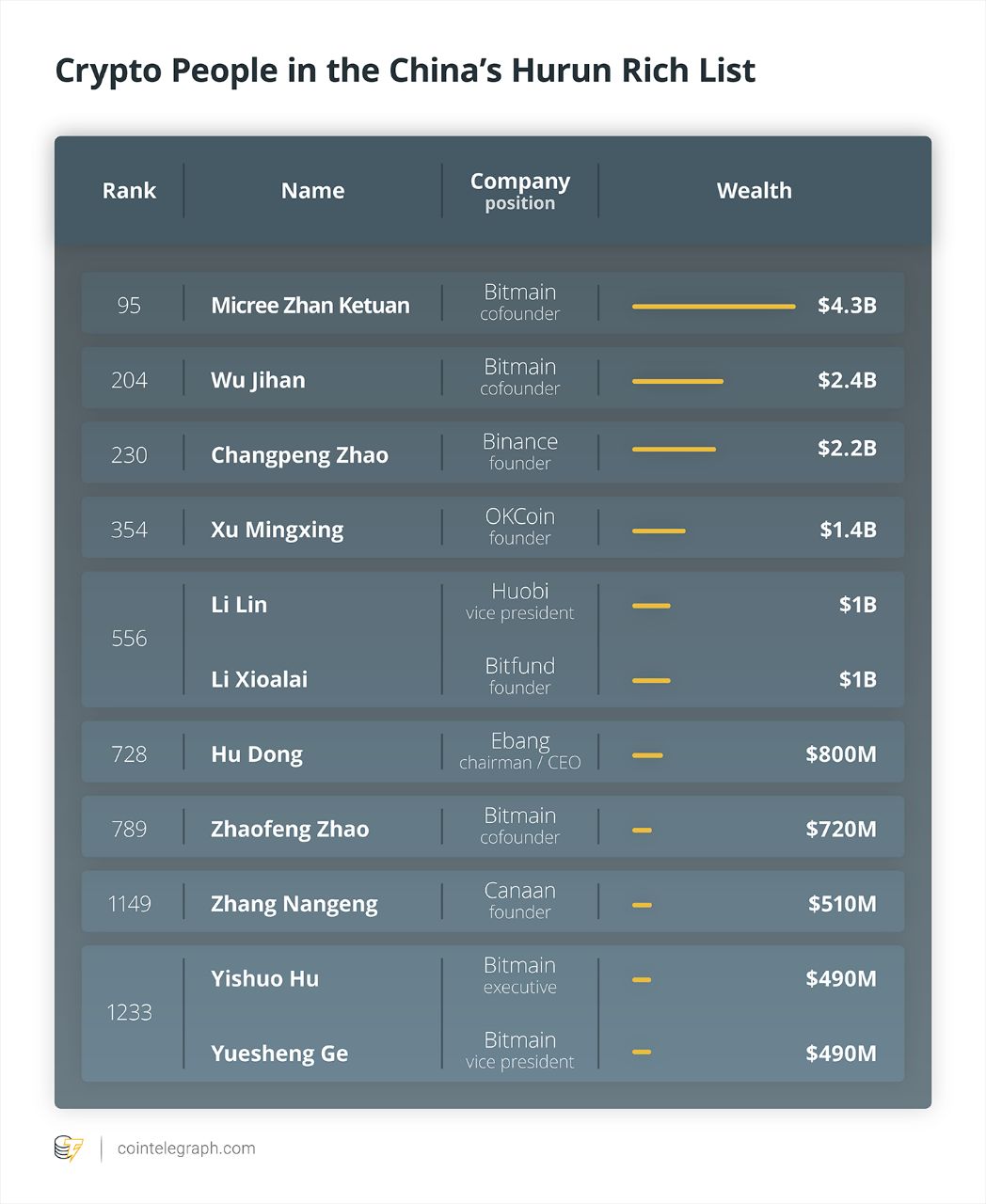Viewport: 986px width, 1204px height.
Task: Click the chart title heading
Action: (x=405, y=71)
